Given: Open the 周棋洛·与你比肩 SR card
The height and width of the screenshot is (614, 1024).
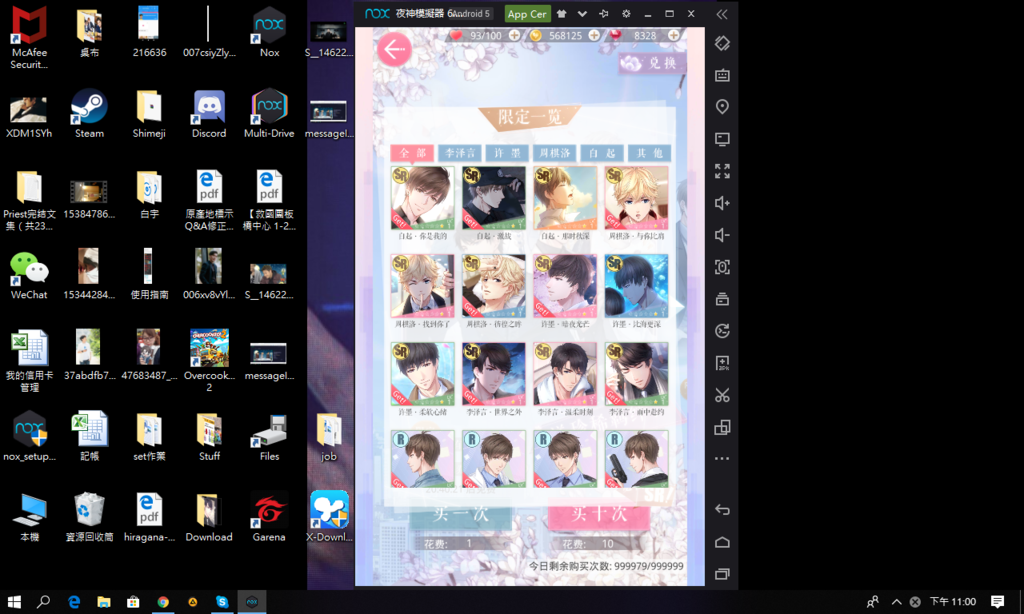Looking at the screenshot, I should [x=636, y=197].
